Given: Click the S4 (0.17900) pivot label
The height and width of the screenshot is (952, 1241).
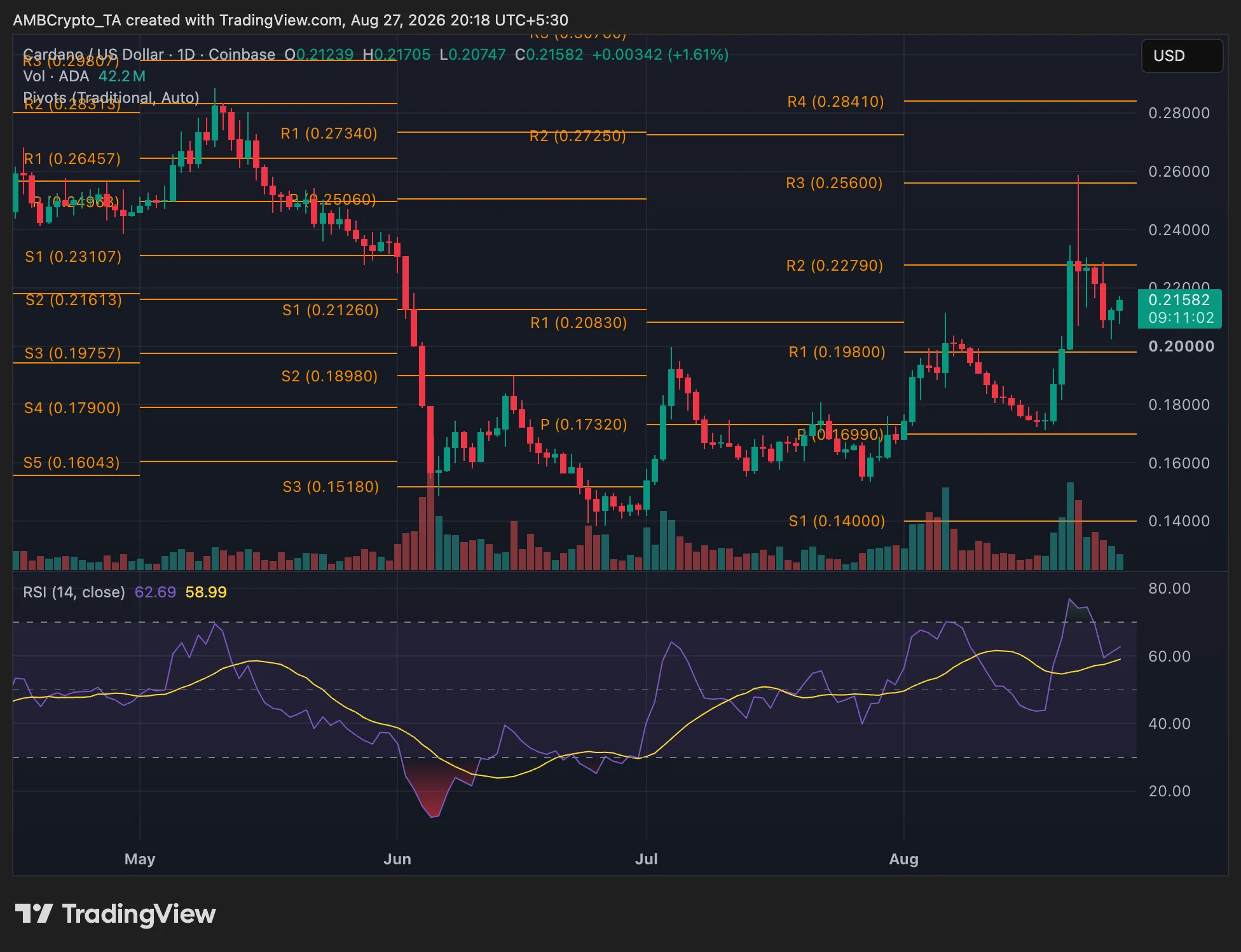Looking at the screenshot, I should pos(72,408).
